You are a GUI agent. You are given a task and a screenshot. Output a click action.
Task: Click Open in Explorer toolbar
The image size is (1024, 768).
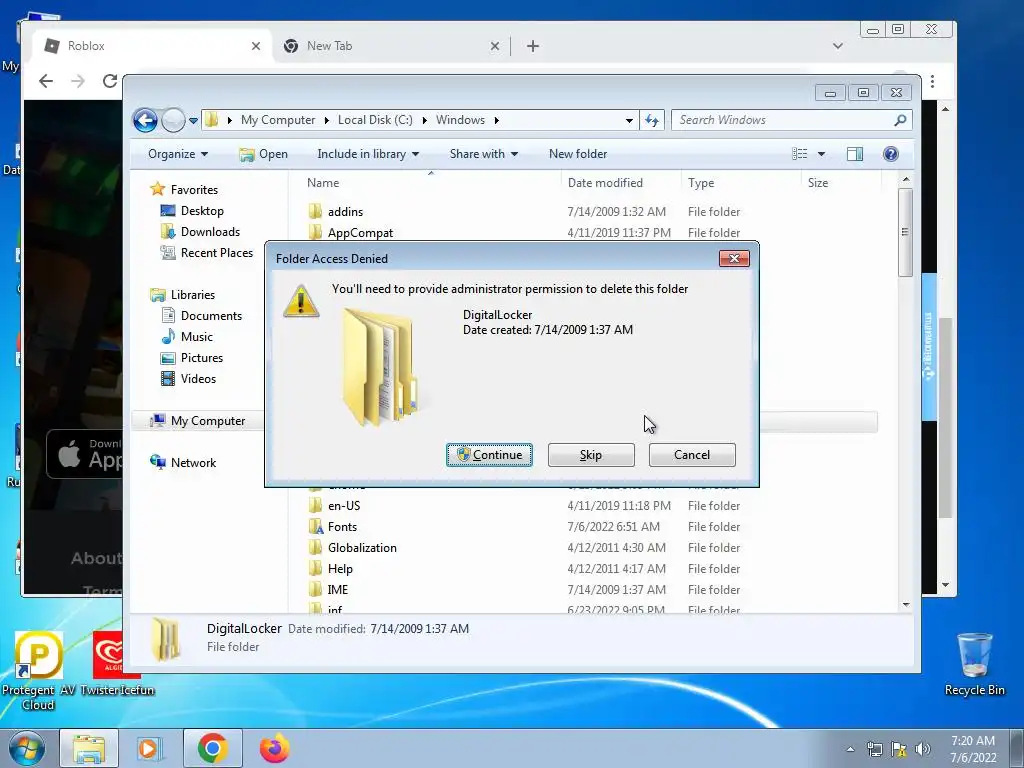(263, 154)
